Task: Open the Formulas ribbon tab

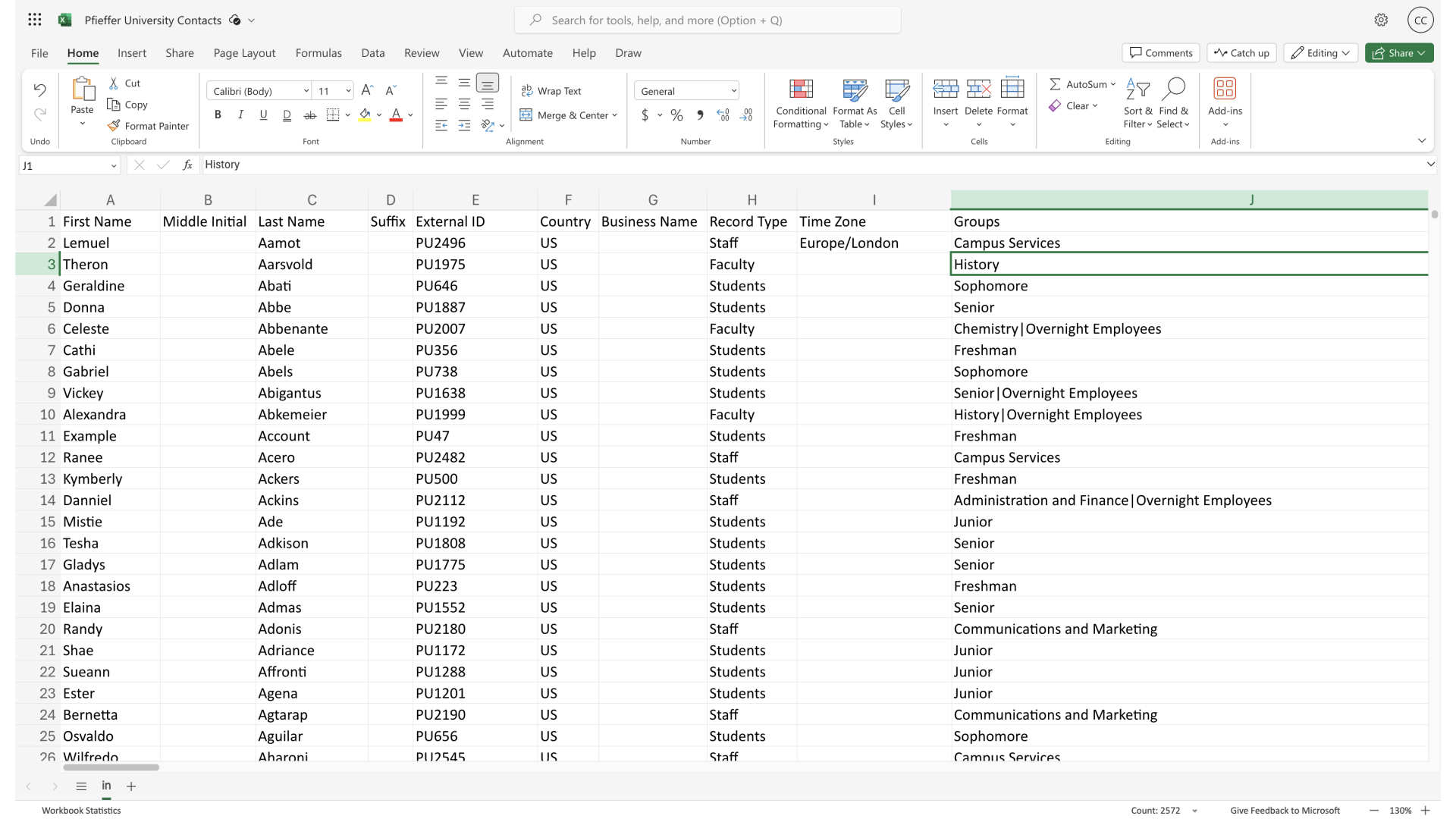Action: tap(318, 53)
